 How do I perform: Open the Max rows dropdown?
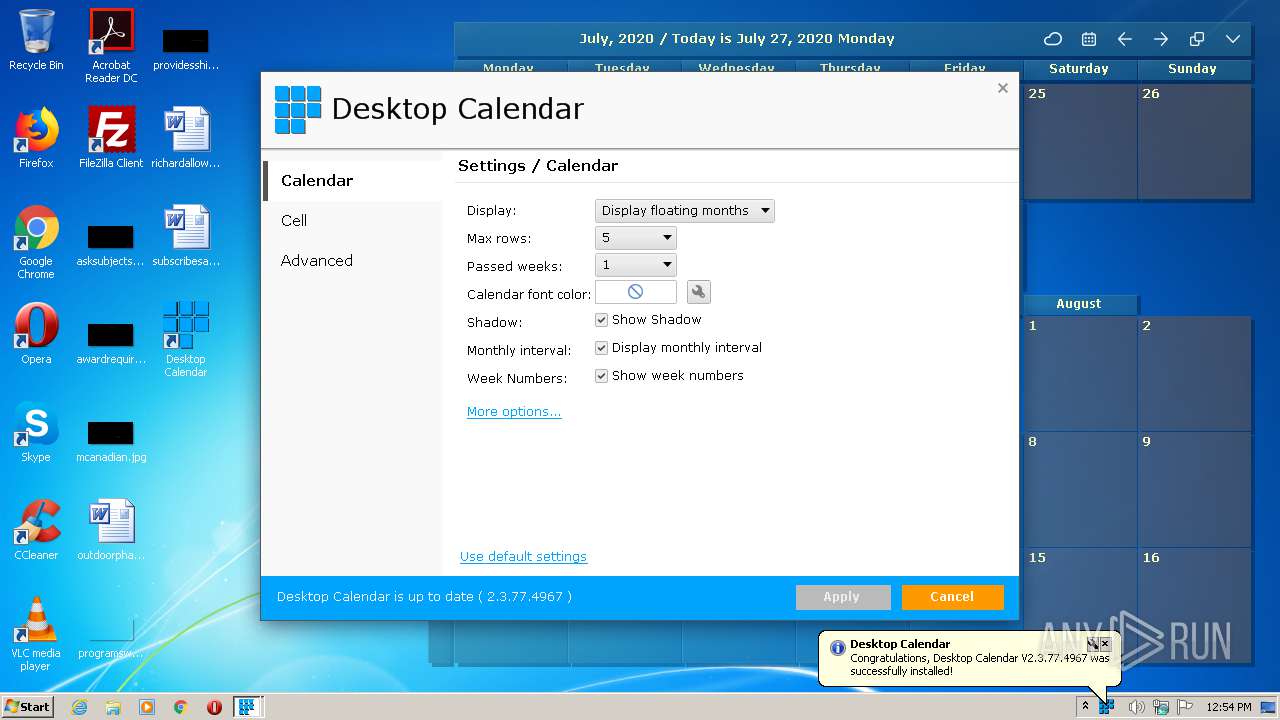636,238
